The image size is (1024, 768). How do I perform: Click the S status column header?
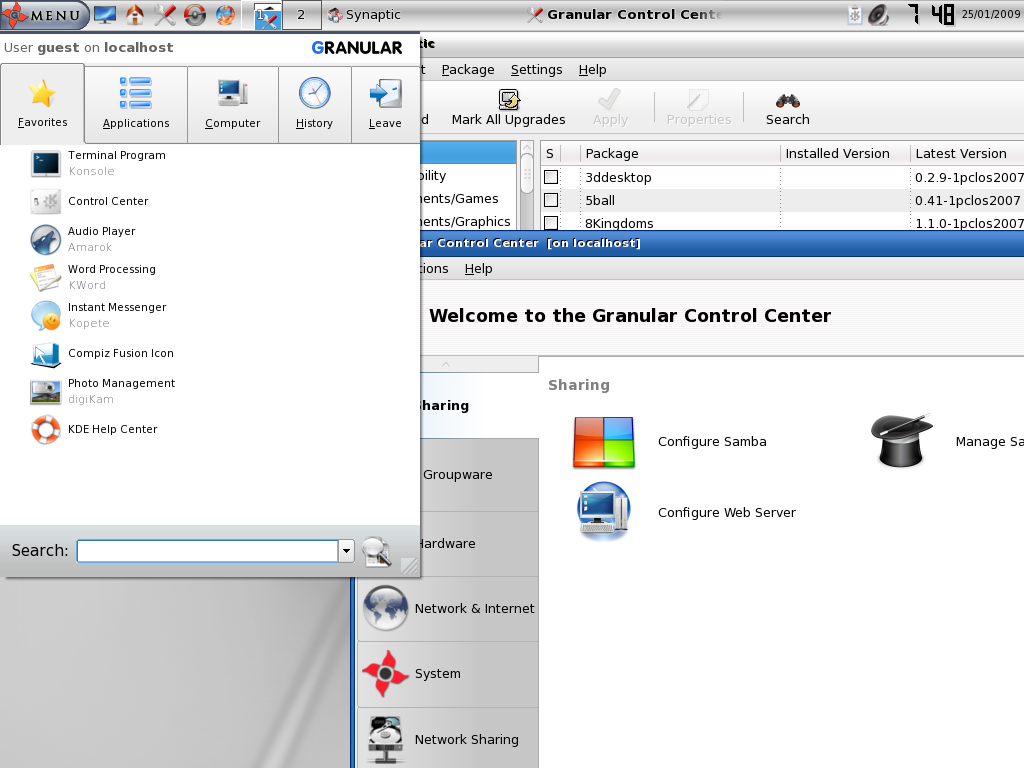coord(550,153)
